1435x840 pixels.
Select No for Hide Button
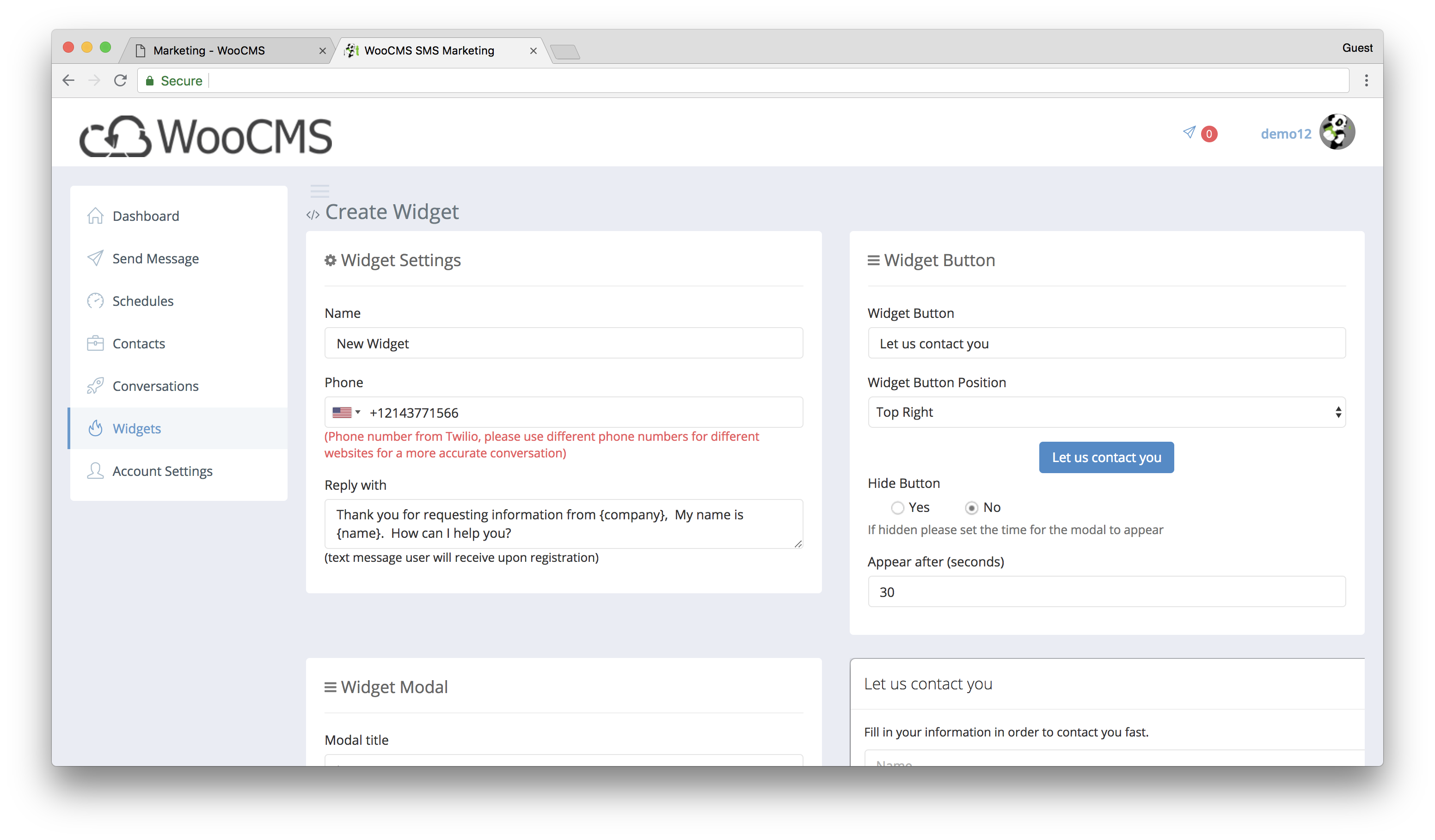[971, 508]
